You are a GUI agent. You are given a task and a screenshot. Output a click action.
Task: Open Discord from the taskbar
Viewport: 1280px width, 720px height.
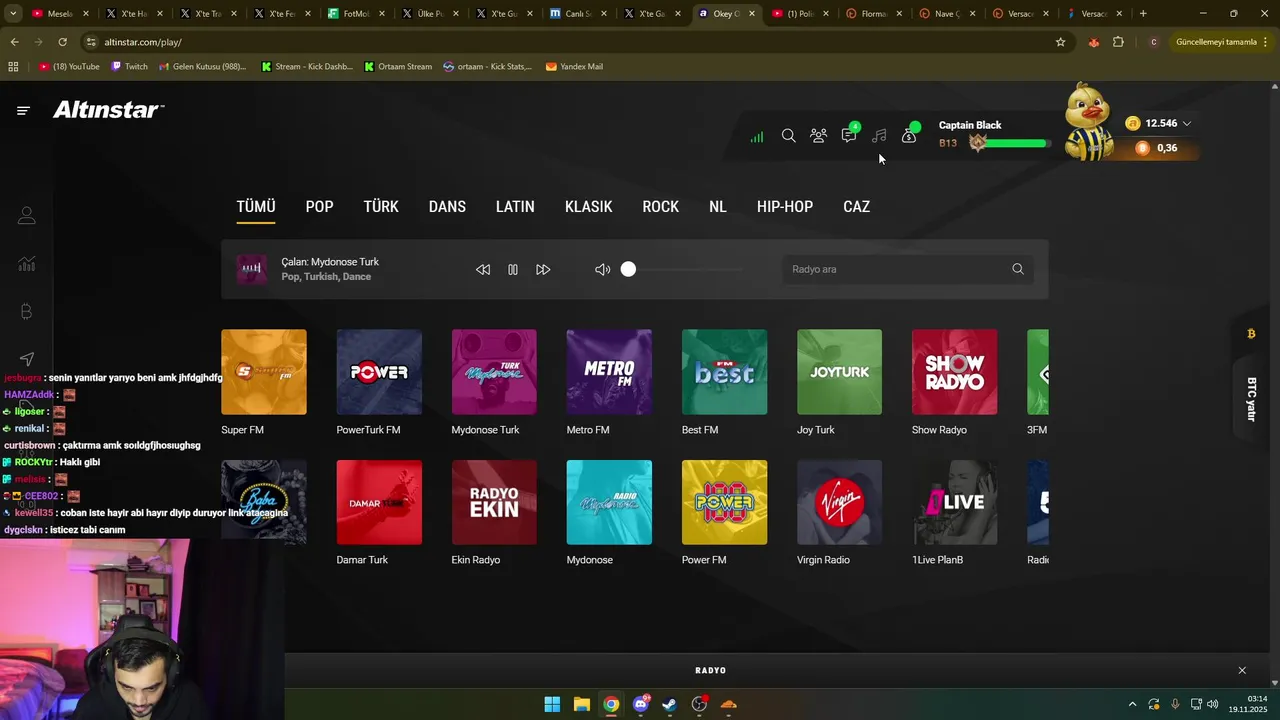tap(641, 704)
